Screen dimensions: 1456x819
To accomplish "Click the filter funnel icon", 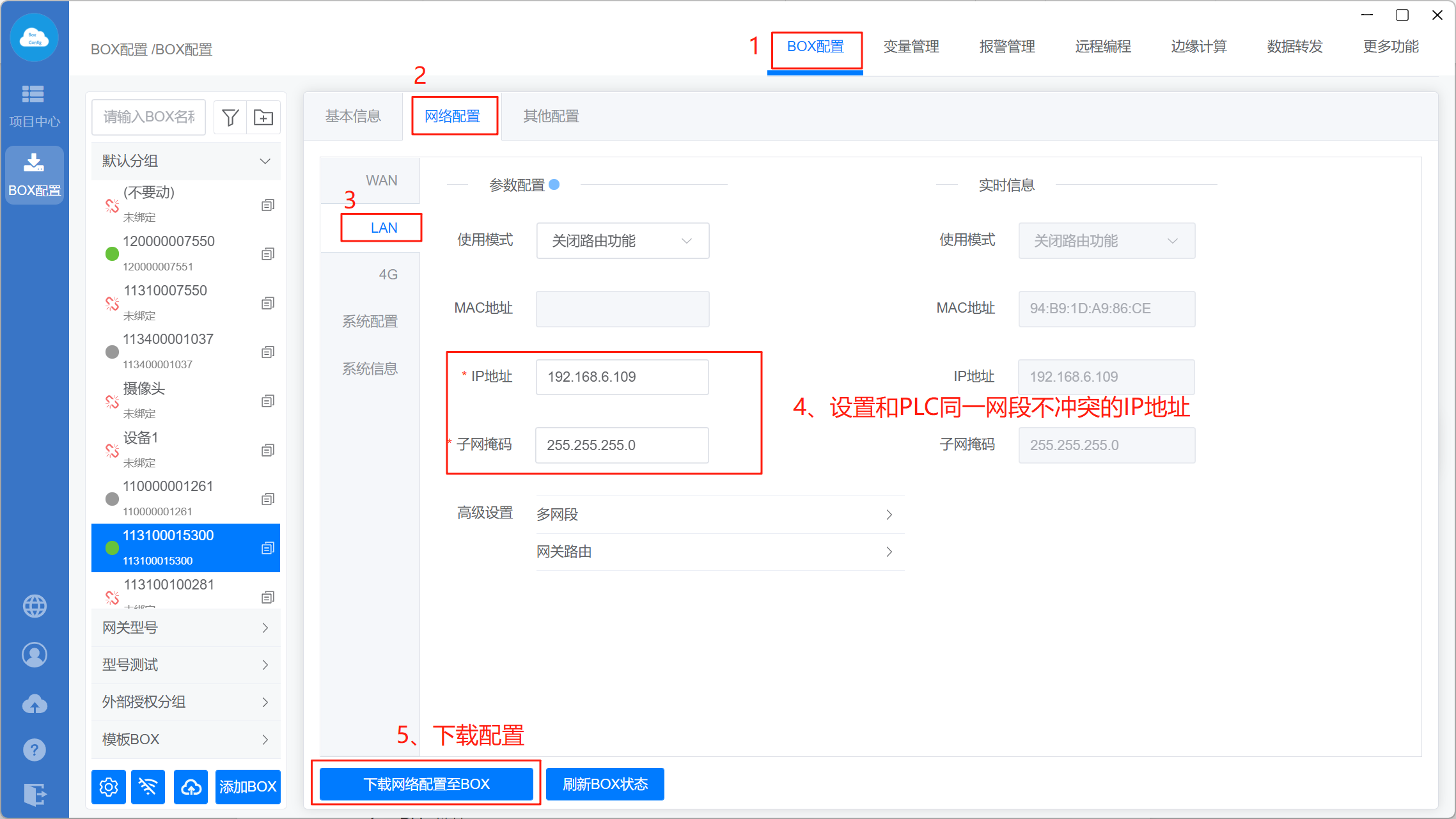I will pyautogui.click(x=230, y=118).
